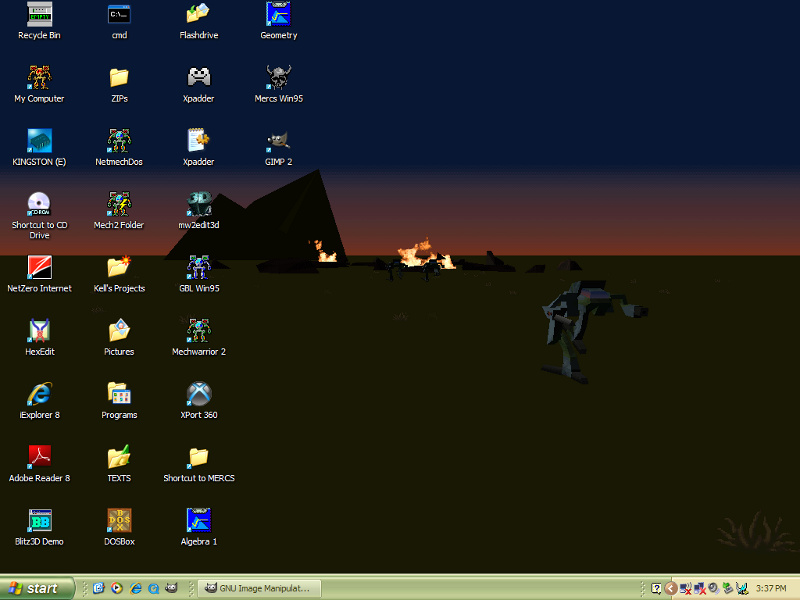Select the Mercs Win95 desktop shortcut
This screenshot has height=600, width=800.
tap(279, 78)
